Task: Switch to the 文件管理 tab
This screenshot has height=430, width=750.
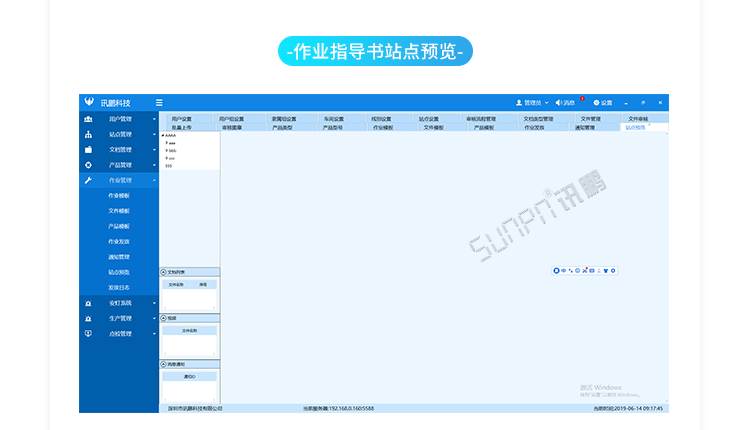Action: tap(596, 119)
